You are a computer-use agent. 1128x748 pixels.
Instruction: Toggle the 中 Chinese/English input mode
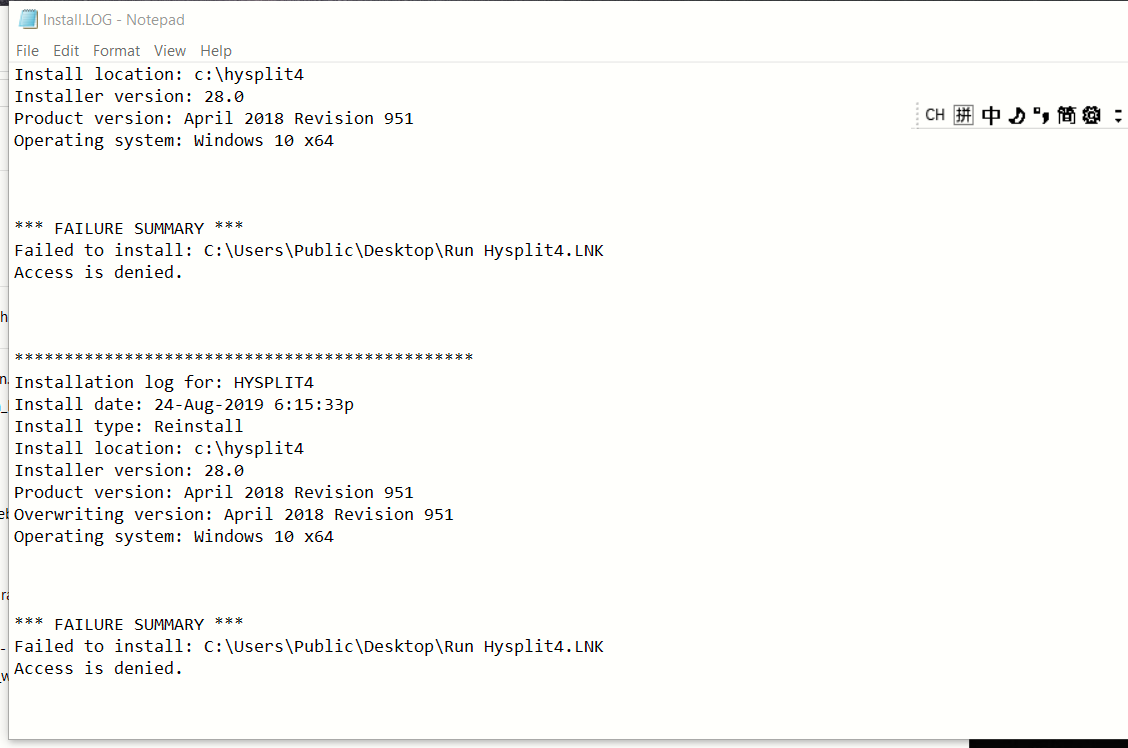point(991,115)
